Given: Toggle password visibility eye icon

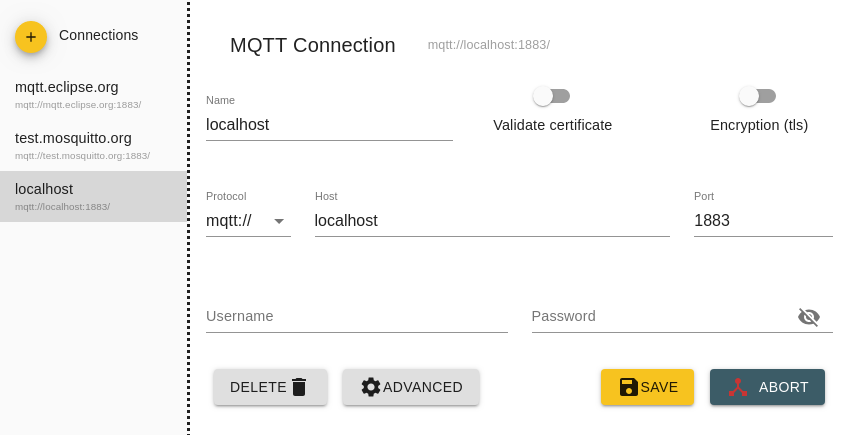Looking at the screenshot, I should pyautogui.click(x=809, y=317).
